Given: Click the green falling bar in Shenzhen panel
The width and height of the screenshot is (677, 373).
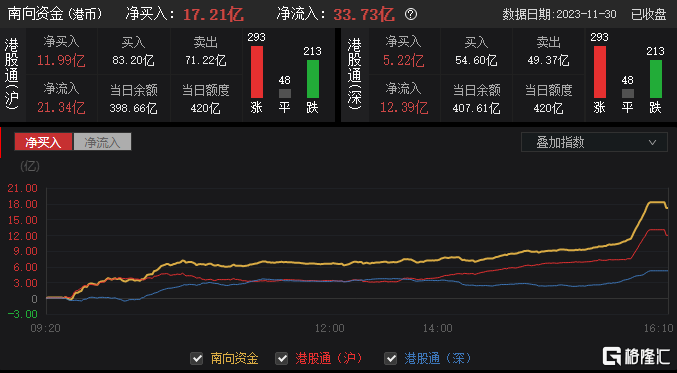Looking at the screenshot, I should pos(655,79).
